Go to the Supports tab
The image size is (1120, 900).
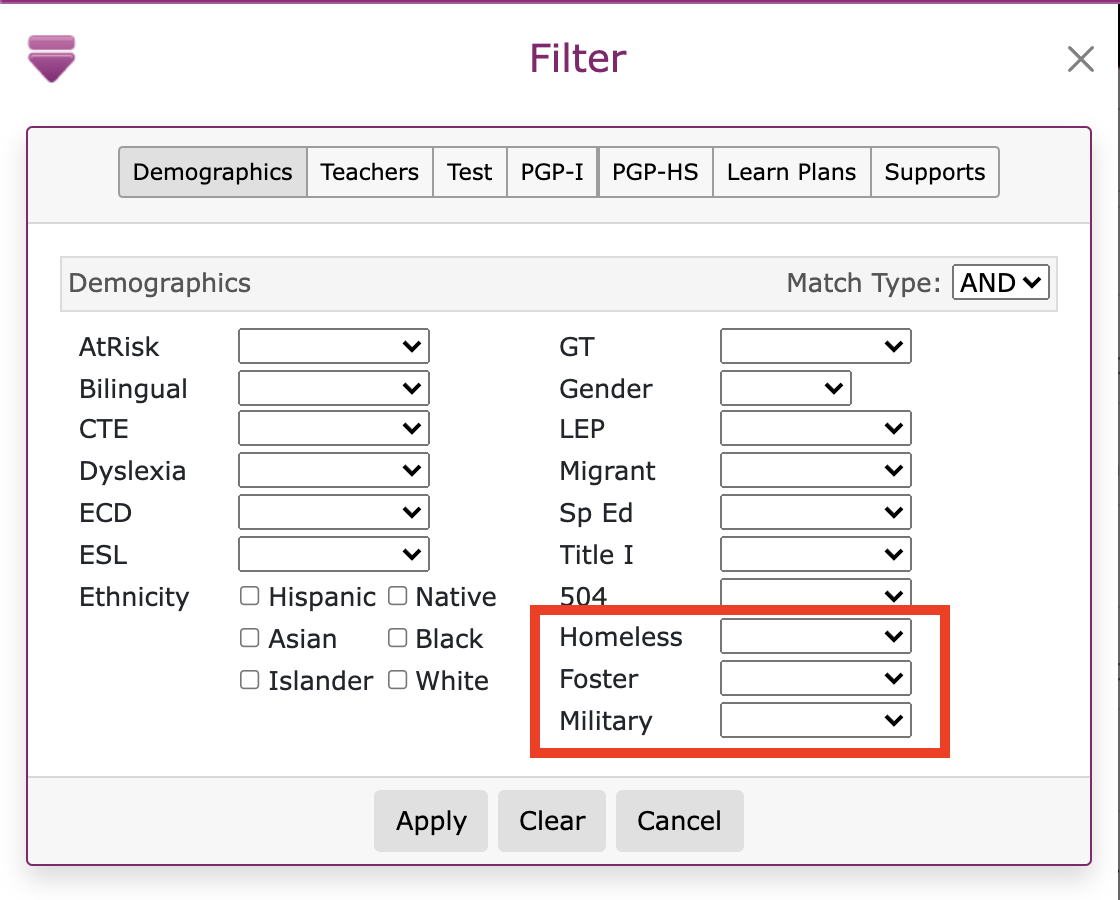point(934,172)
